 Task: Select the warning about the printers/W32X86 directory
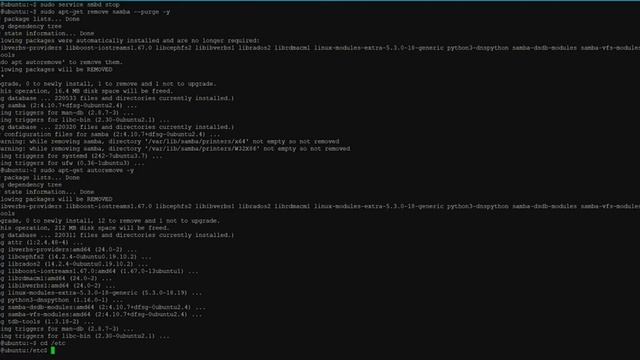(x=175, y=149)
